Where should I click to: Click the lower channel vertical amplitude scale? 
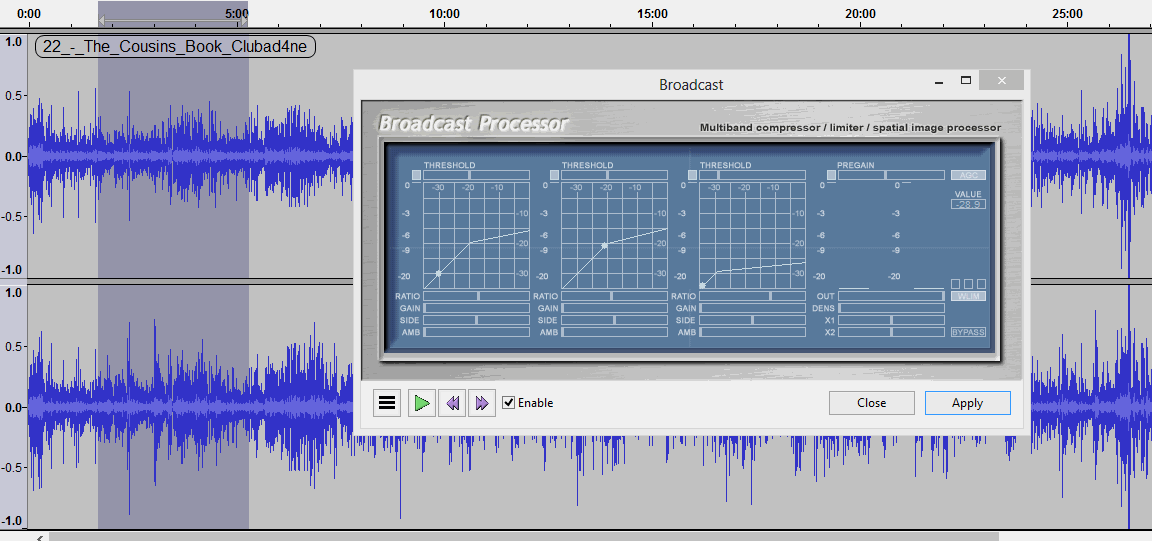point(13,406)
